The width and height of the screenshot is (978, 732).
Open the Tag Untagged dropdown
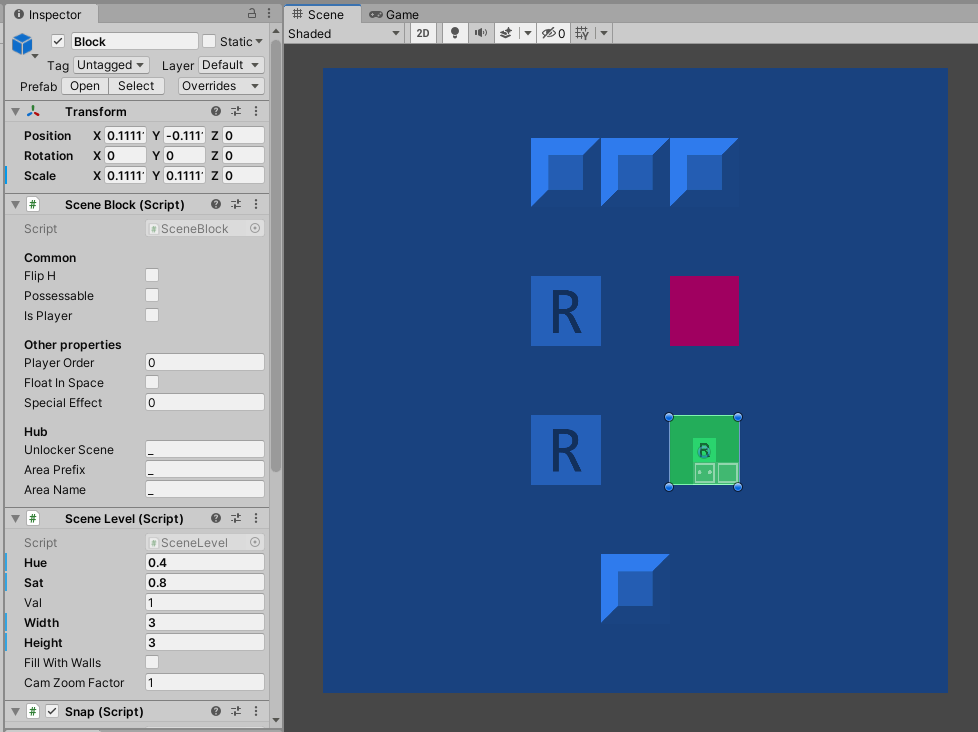[x=110, y=65]
